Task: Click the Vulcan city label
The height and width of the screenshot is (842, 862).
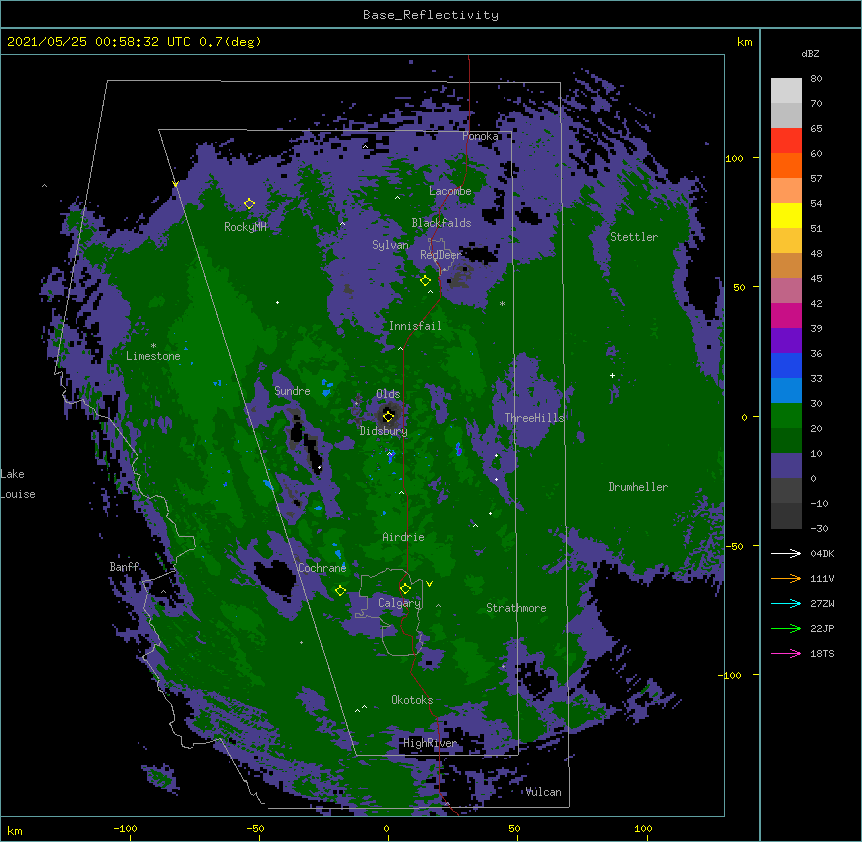Action: pos(543,792)
